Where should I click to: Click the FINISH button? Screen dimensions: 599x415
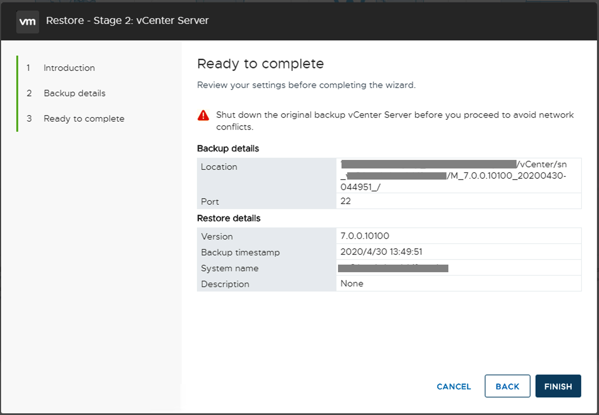(x=558, y=386)
